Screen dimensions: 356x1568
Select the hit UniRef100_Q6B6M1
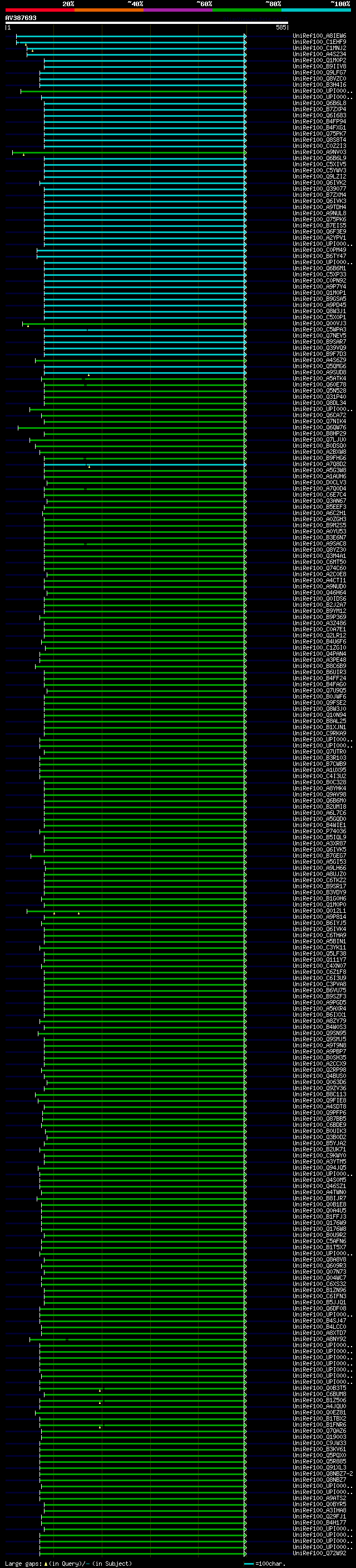(x=319, y=269)
